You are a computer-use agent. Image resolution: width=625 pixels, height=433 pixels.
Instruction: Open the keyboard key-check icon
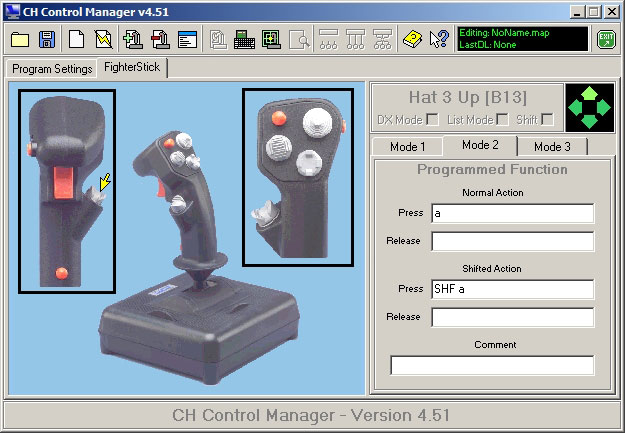tap(244, 39)
